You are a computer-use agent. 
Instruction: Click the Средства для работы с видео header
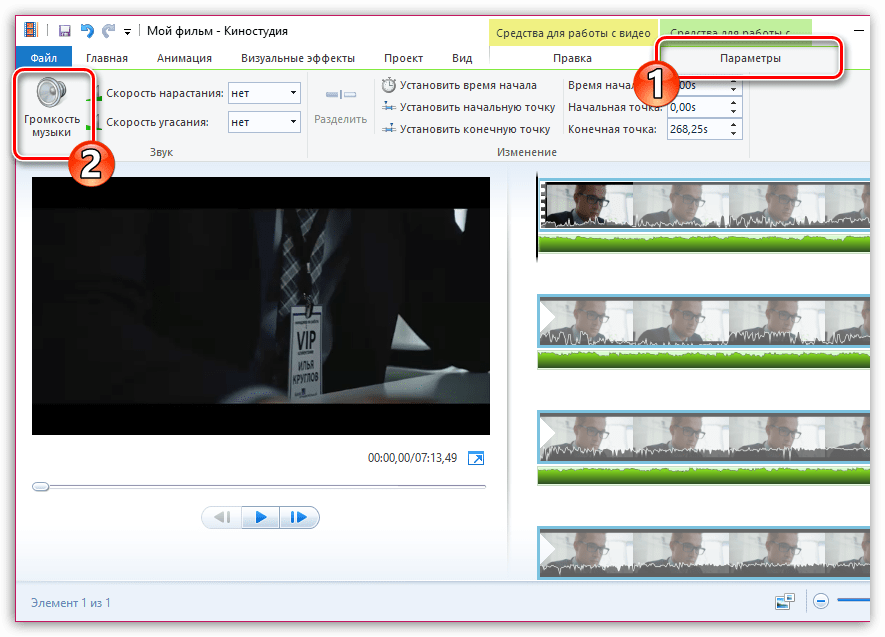573,33
